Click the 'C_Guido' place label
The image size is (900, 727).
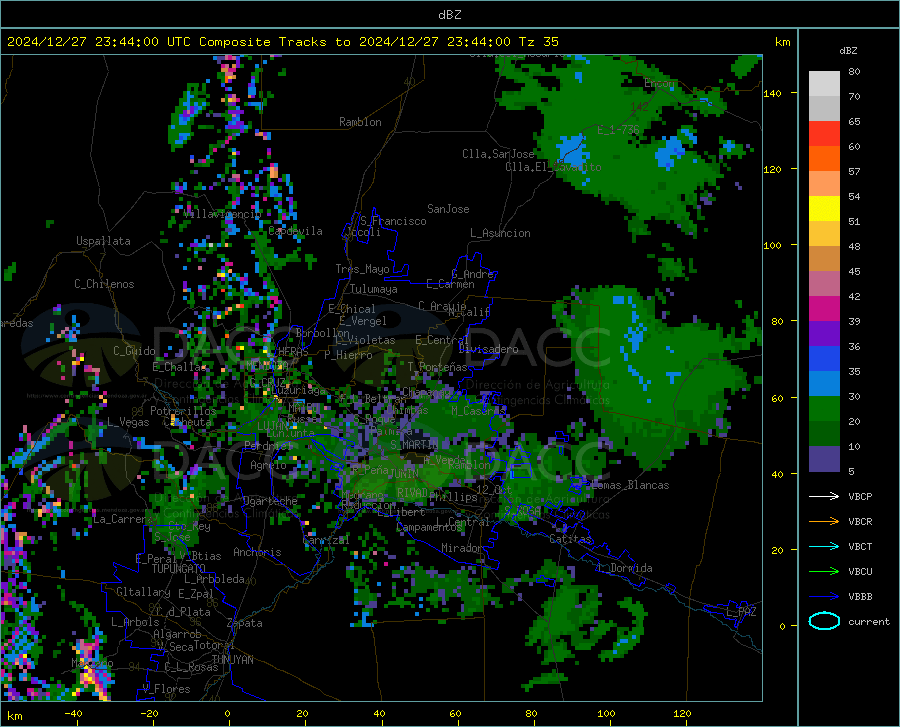134,351
